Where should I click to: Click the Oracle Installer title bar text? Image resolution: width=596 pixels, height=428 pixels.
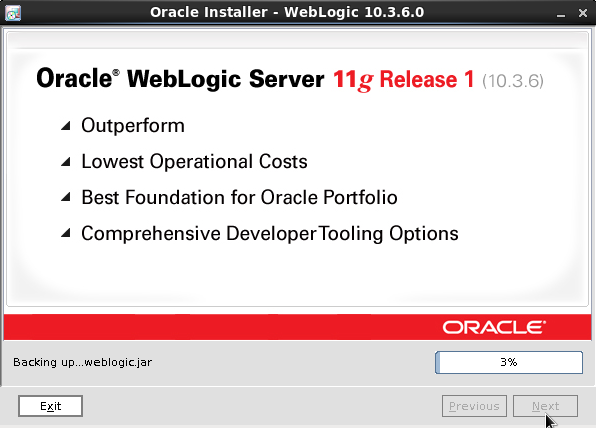click(287, 12)
